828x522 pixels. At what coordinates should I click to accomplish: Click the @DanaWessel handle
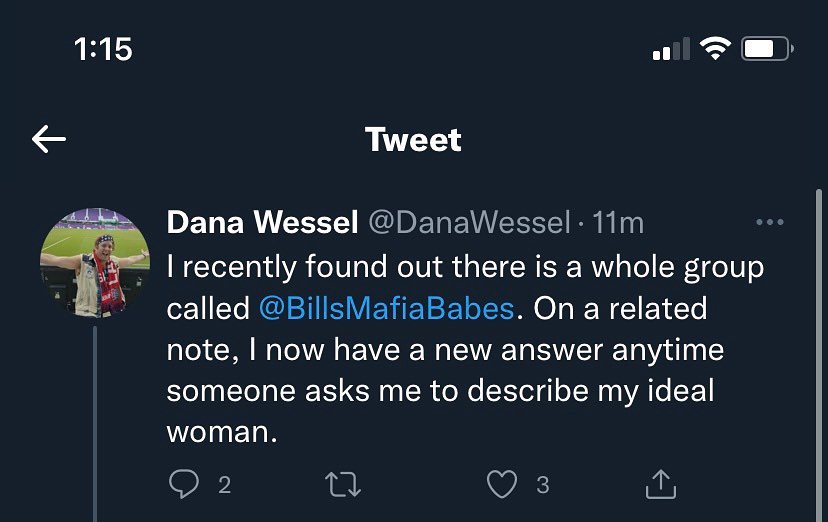click(x=469, y=222)
